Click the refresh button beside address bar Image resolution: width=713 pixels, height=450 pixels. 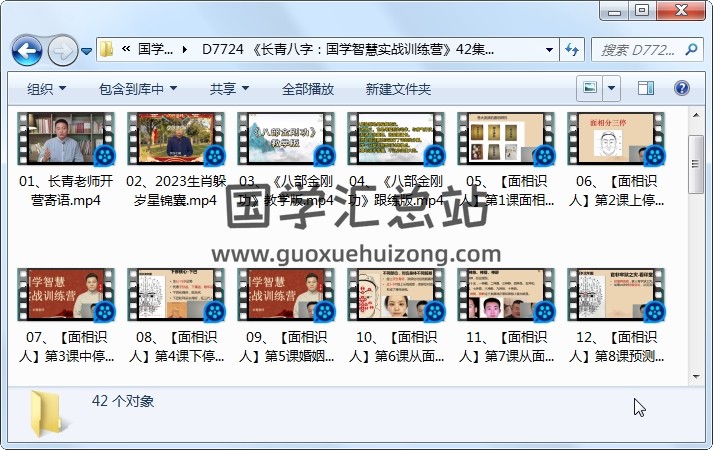[x=572, y=50]
